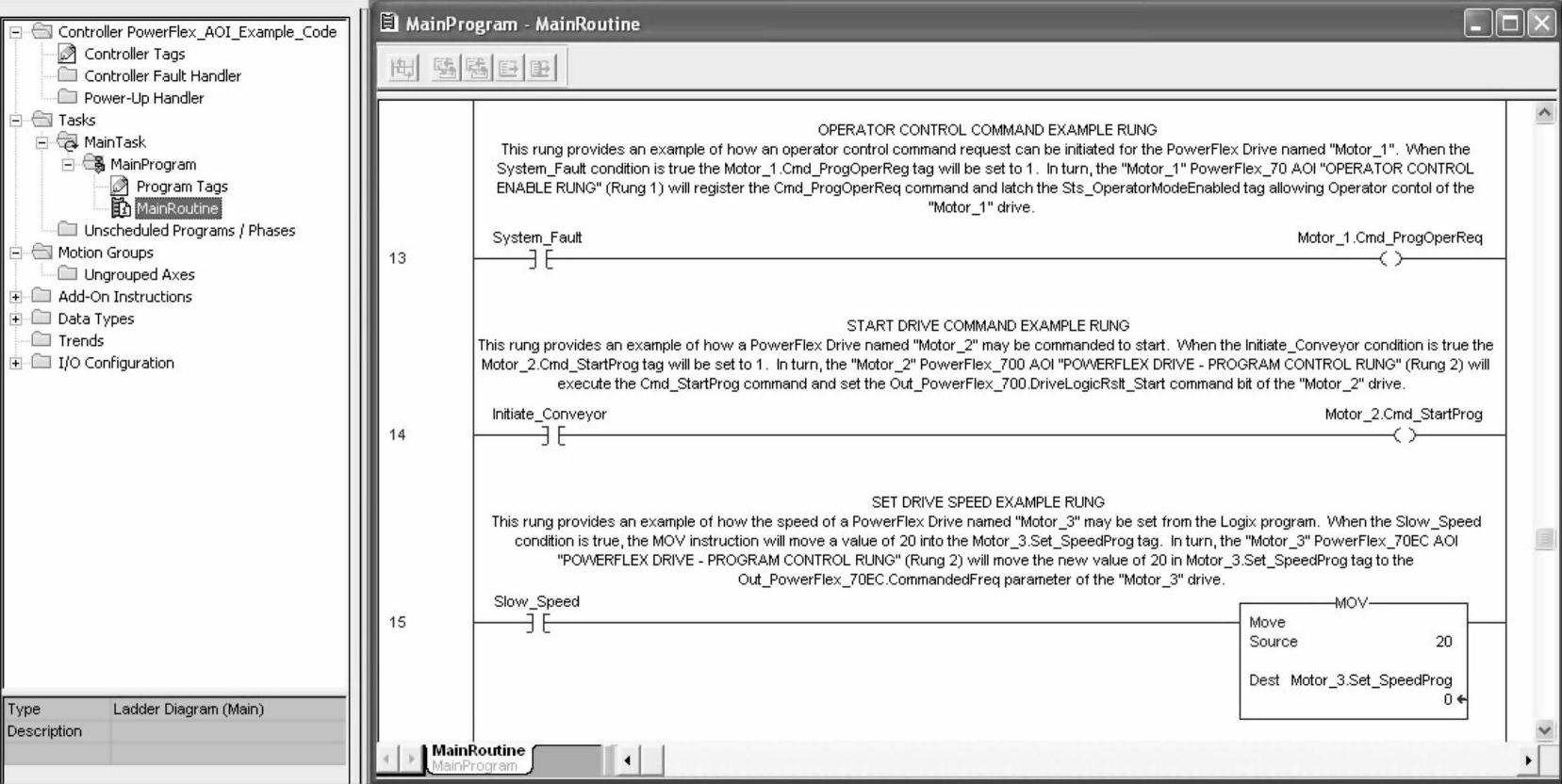Click the previous tab arrow beside MainRoutine tab
The height and width of the screenshot is (784, 1562).
[x=387, y=759]
